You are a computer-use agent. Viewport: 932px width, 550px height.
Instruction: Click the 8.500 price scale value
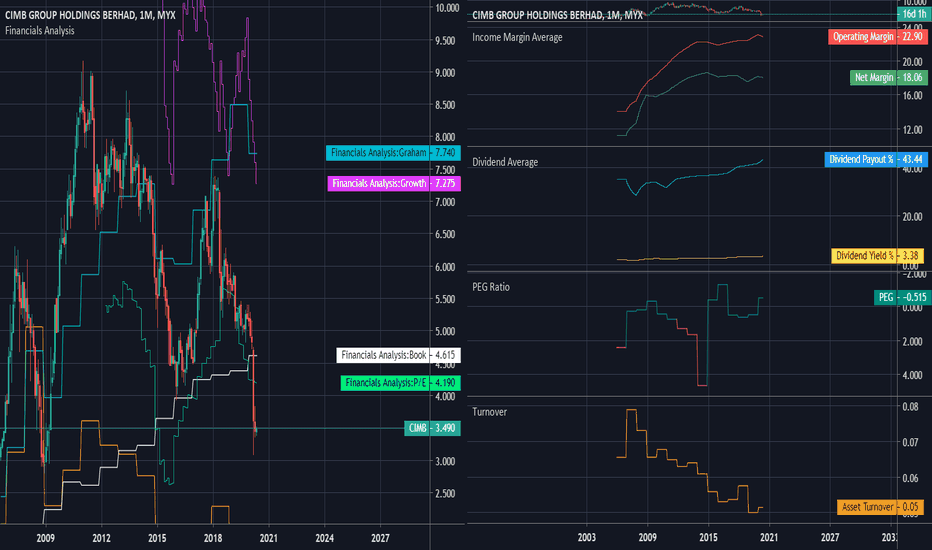click(447, 105)
